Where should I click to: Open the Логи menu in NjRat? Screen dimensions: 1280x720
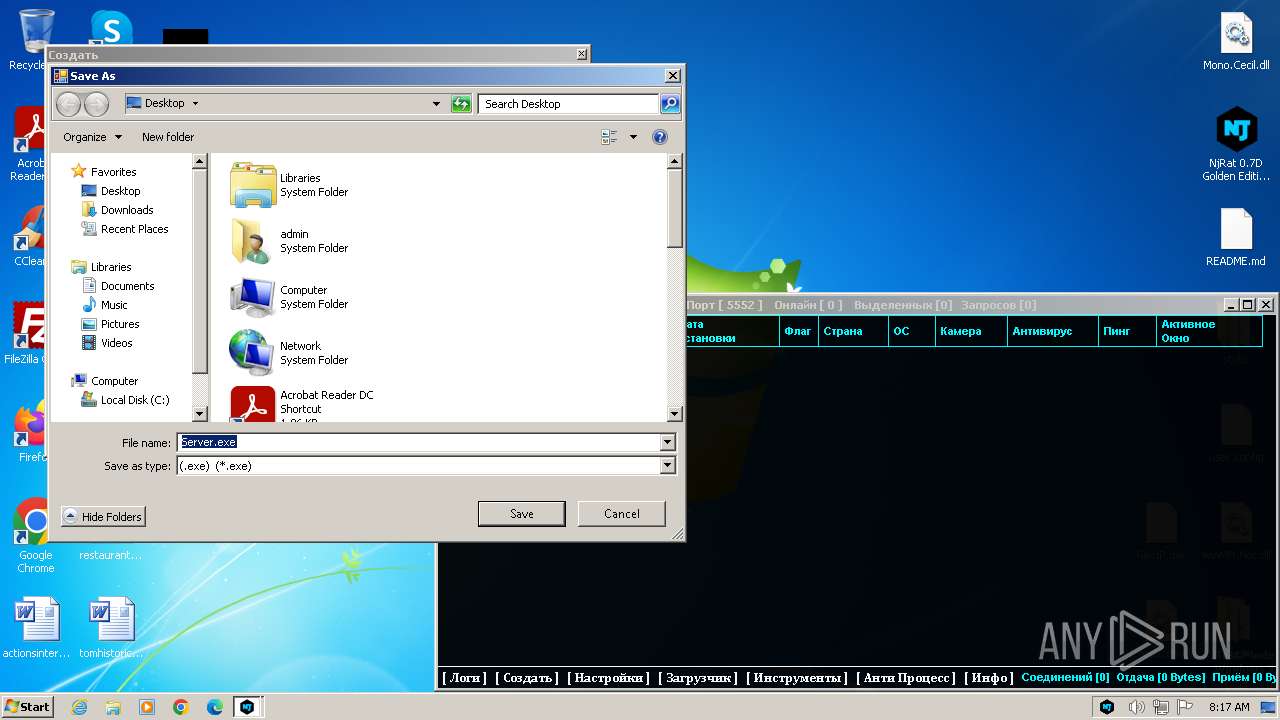coord(465,678)
